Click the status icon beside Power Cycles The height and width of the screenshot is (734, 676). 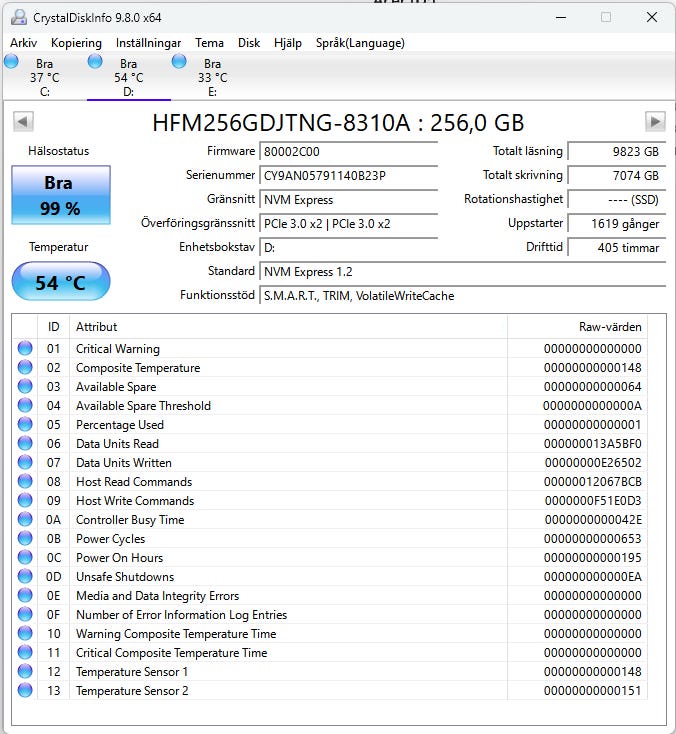coord(25,539)
